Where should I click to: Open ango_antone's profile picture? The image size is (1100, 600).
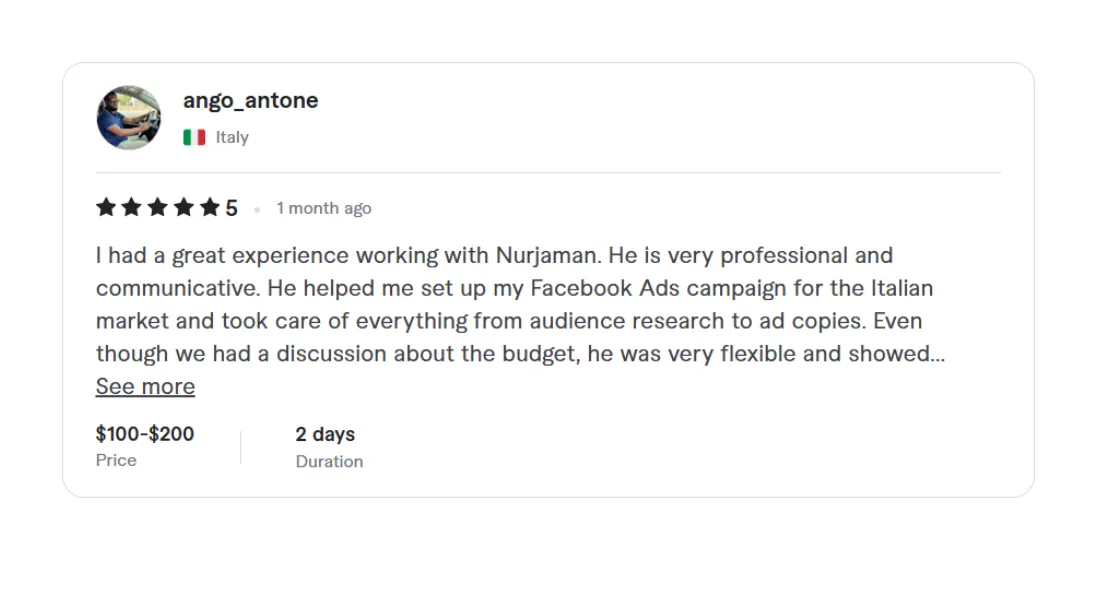coord(128,118)
